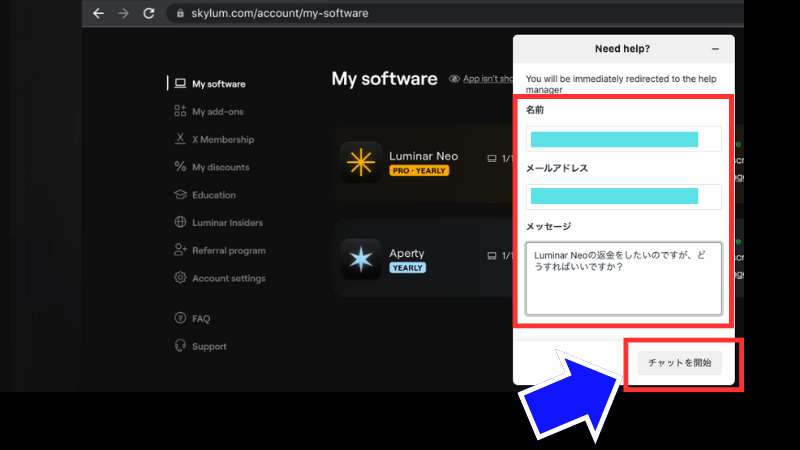Click the padlock icon in address bar
Image resolution: width=800 pixels, height=450 pixels.
tap(180, 13)
